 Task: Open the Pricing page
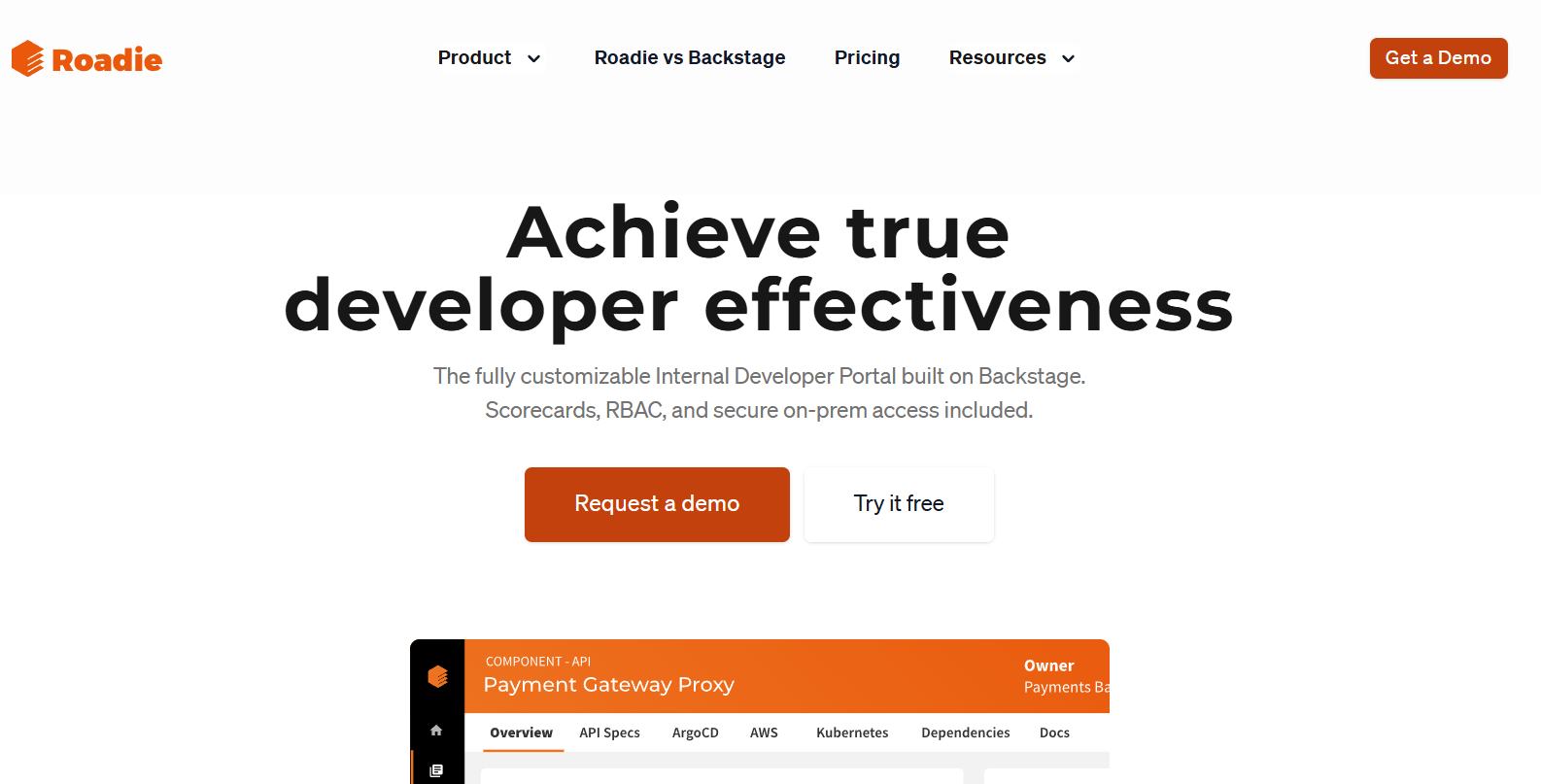(x=867, y=58)
